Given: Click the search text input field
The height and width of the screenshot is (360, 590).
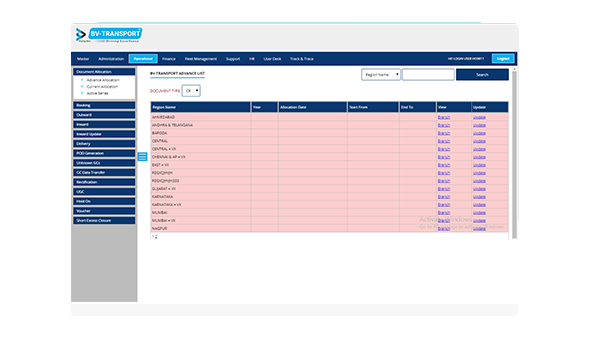Looking at the screenshot, I should (x=428, y=74).
